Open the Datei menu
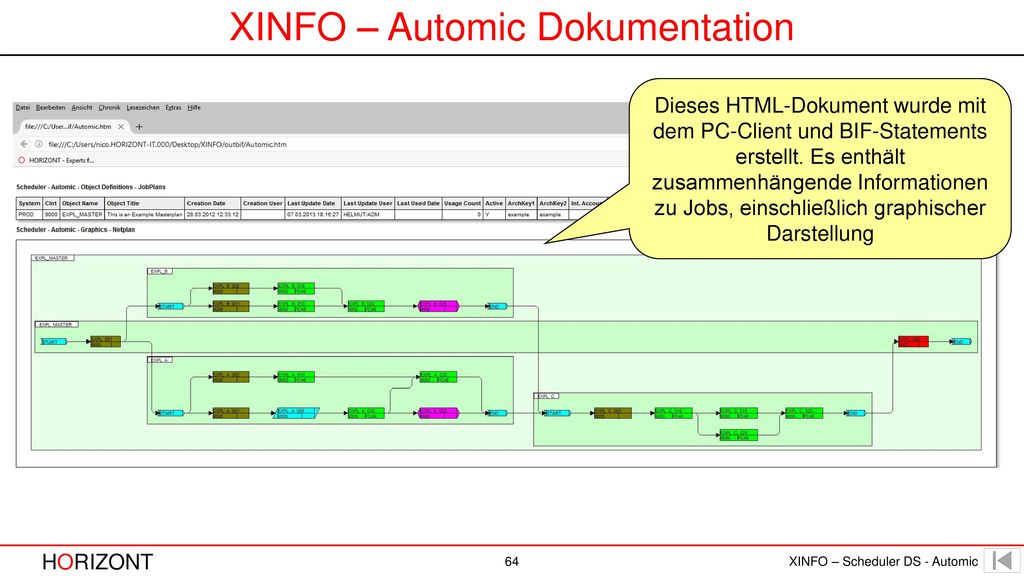The width and height of the screenshot is (1024, 576). [23, 108]
